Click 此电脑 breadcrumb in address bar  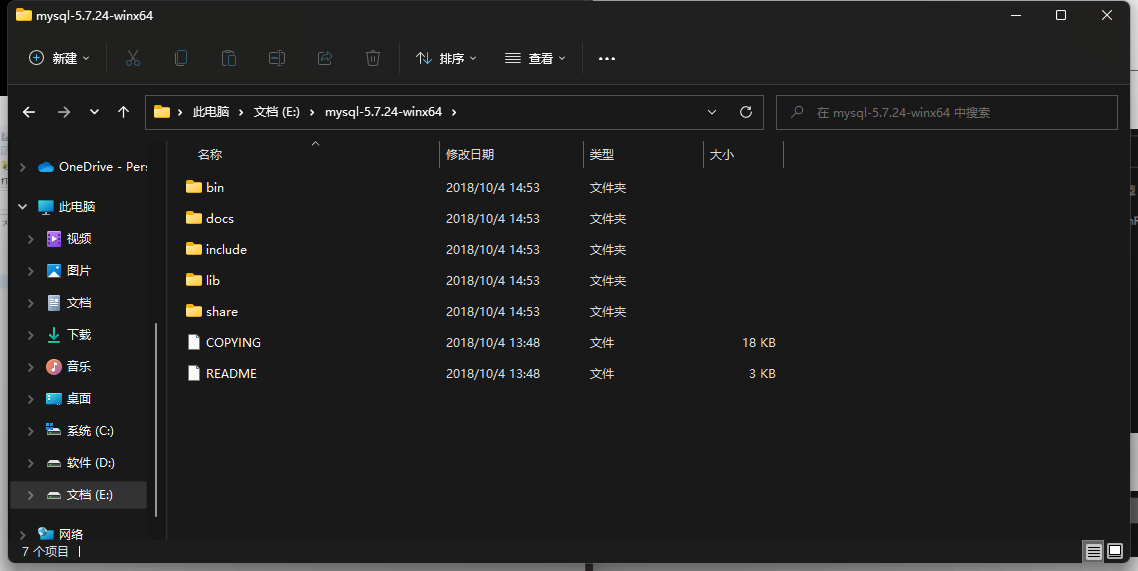click(211, 112)
